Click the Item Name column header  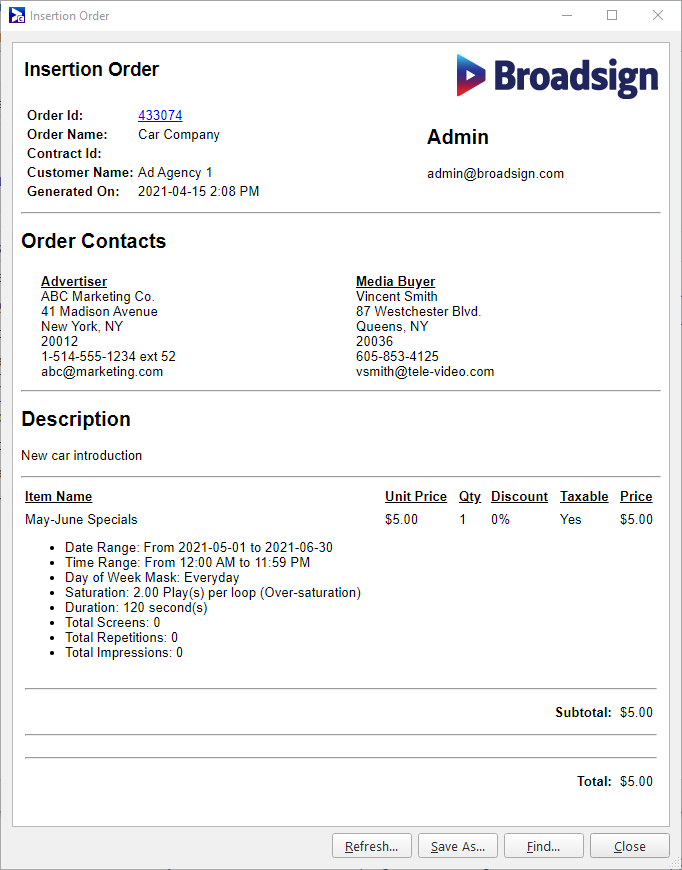pos(58,497)
